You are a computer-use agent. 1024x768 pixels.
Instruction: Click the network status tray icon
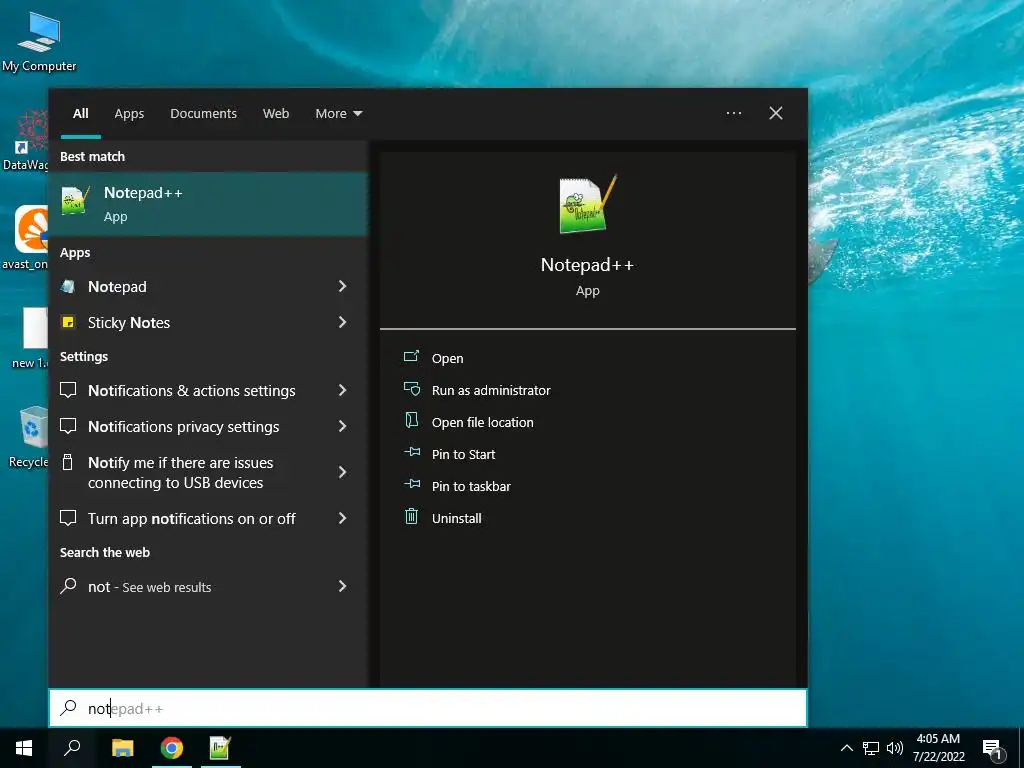(x=871, y=748)
